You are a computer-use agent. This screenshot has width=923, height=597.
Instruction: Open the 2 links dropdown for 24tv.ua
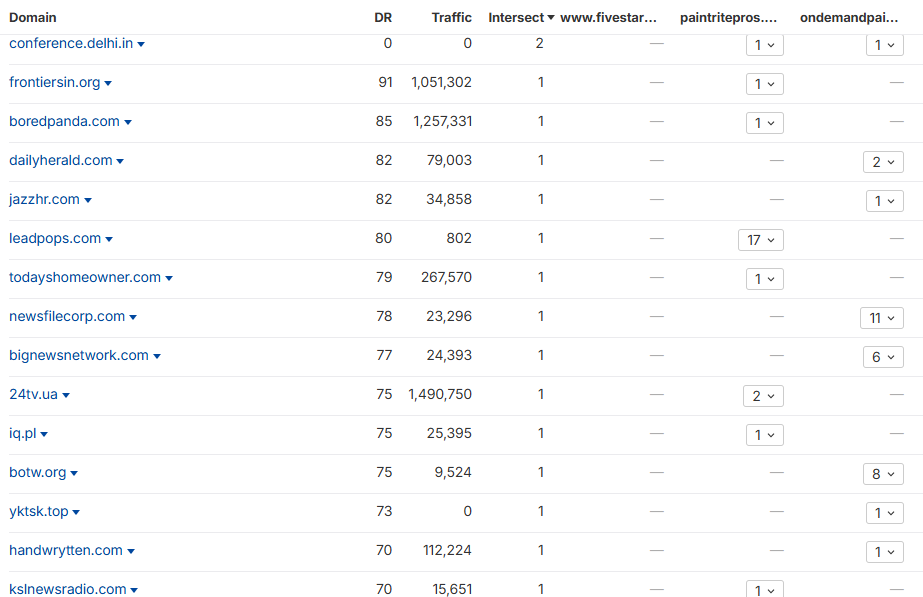763,396
